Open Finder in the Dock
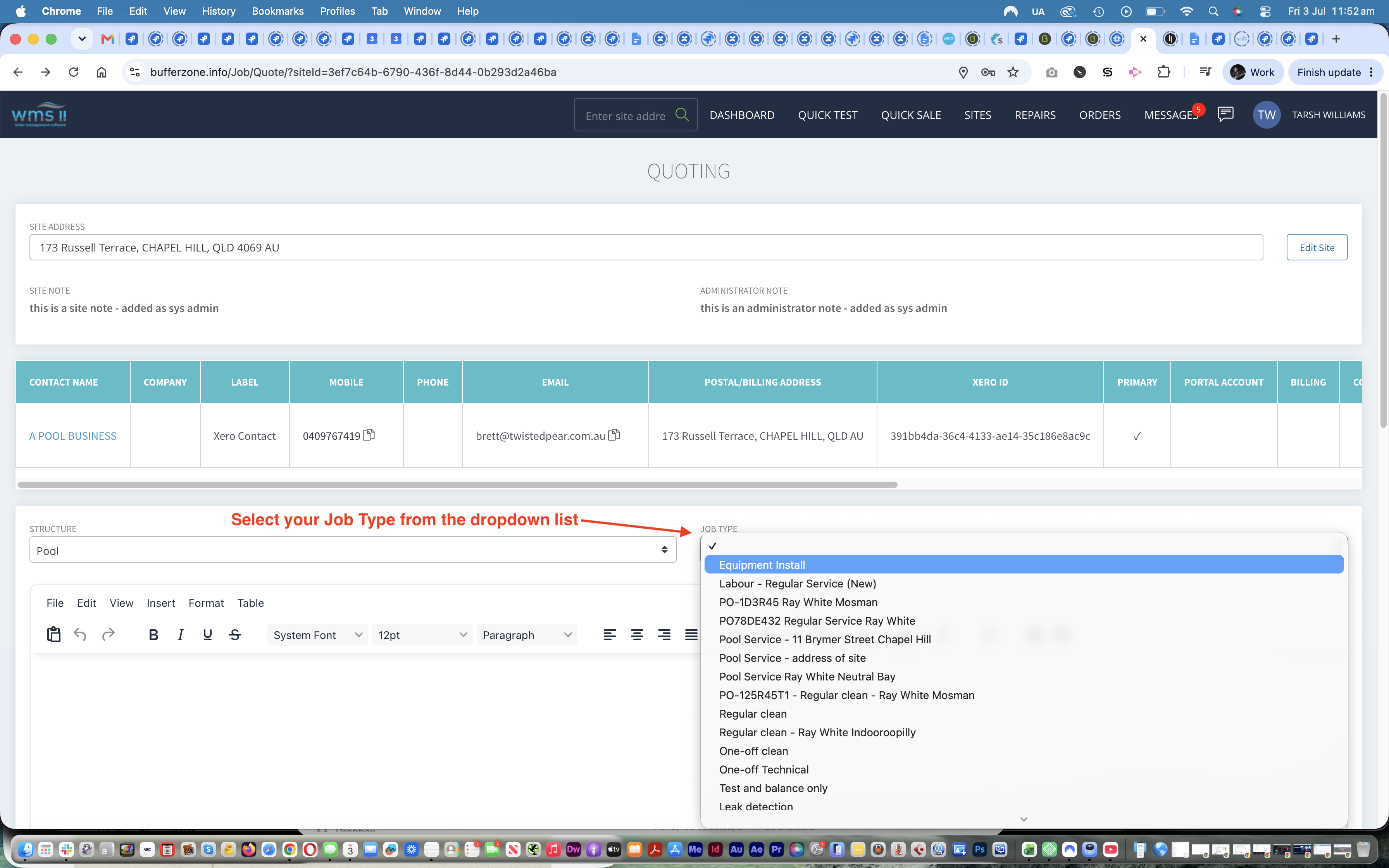1389x868 pixels. click(25, 849)
